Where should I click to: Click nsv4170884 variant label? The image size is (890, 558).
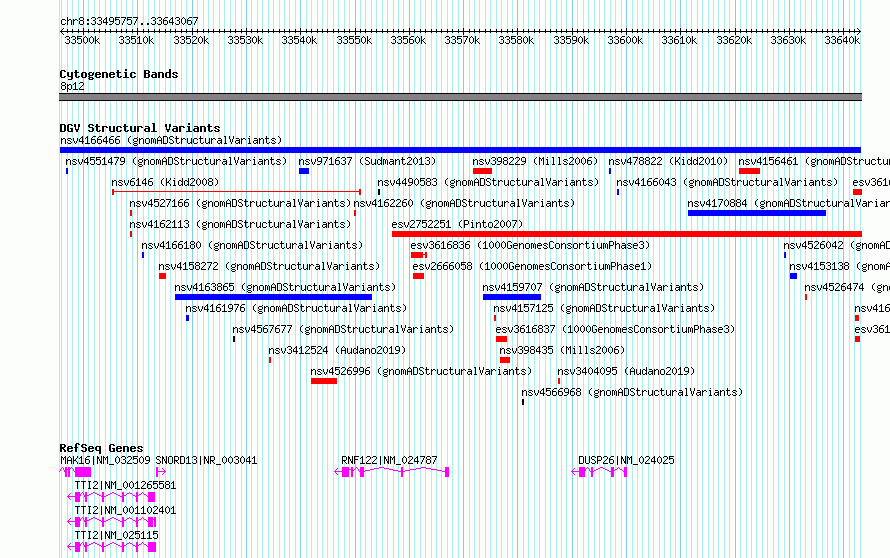point(788,203)
